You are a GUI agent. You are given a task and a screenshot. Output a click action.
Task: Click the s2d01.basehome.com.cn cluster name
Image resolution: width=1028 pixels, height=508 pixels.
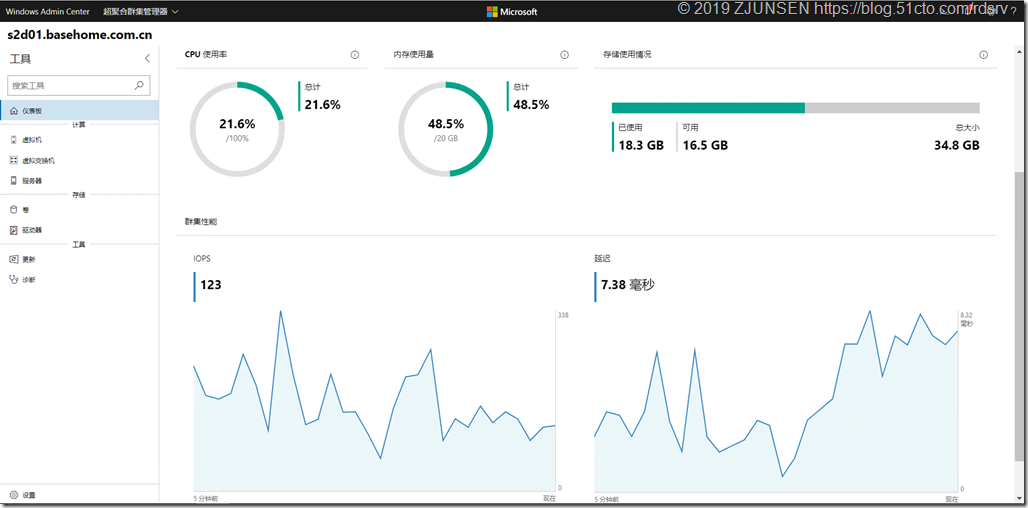[80, 35]
